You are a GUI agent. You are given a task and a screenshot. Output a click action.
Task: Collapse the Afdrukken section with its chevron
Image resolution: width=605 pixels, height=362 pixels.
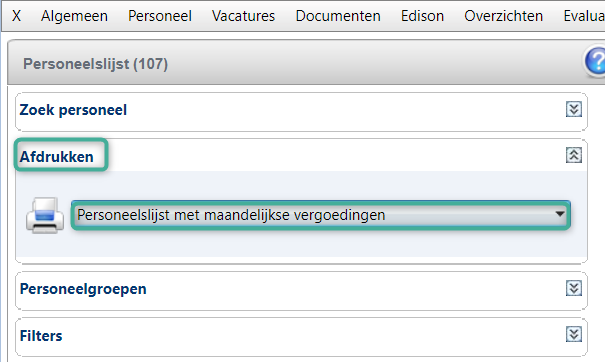(574, 155)
